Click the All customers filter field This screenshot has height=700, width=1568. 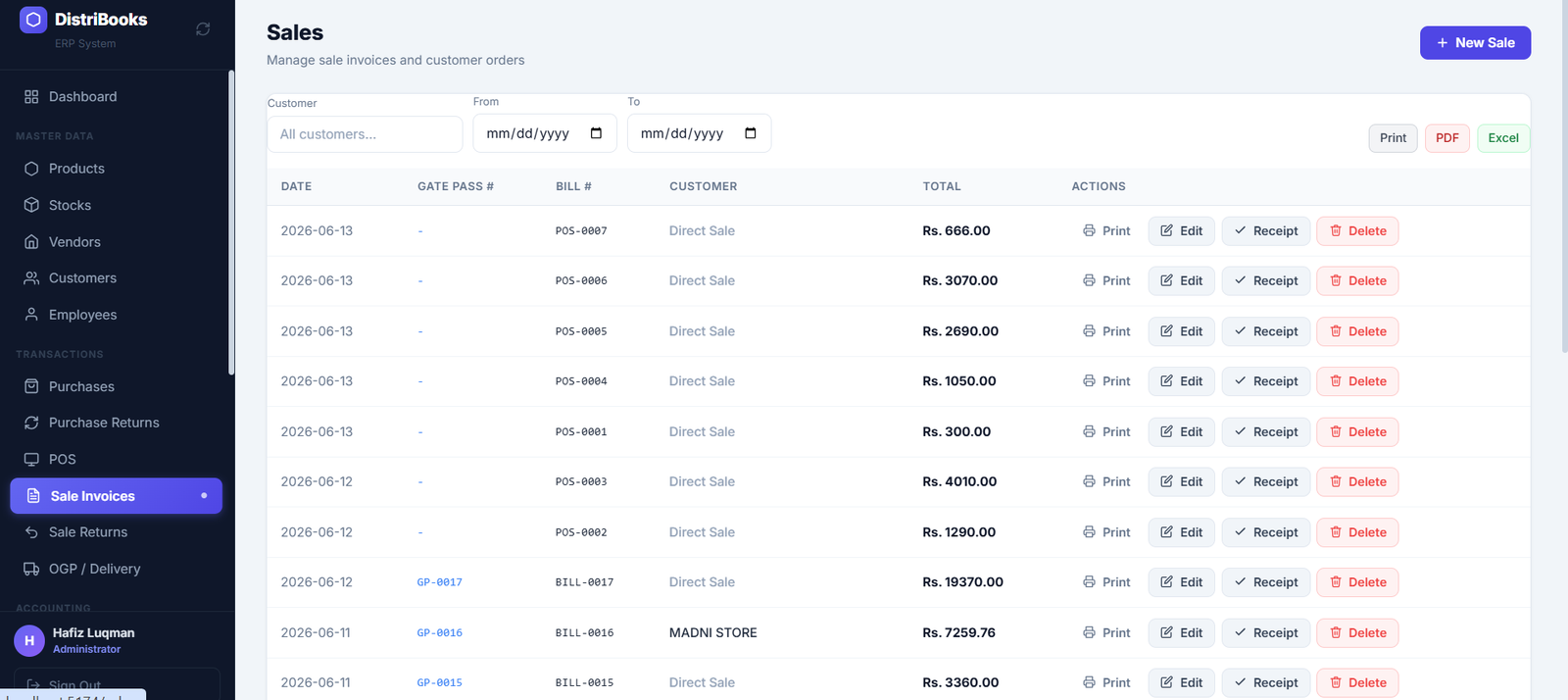click(365, 134)
